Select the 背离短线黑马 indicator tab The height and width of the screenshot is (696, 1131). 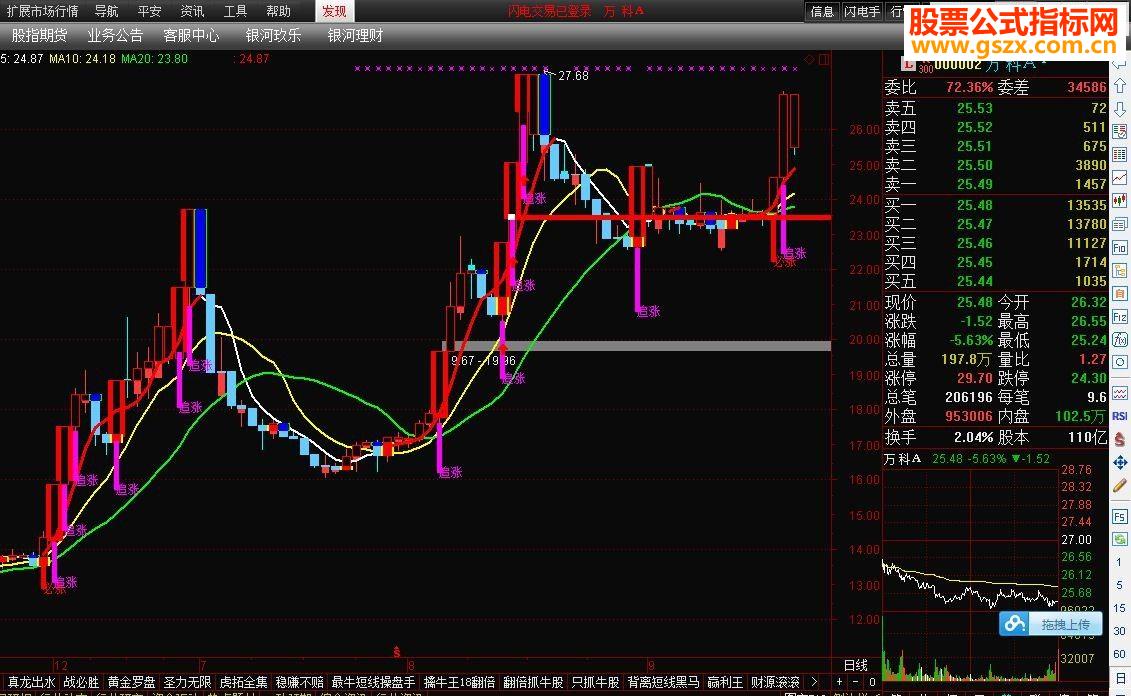664,682
